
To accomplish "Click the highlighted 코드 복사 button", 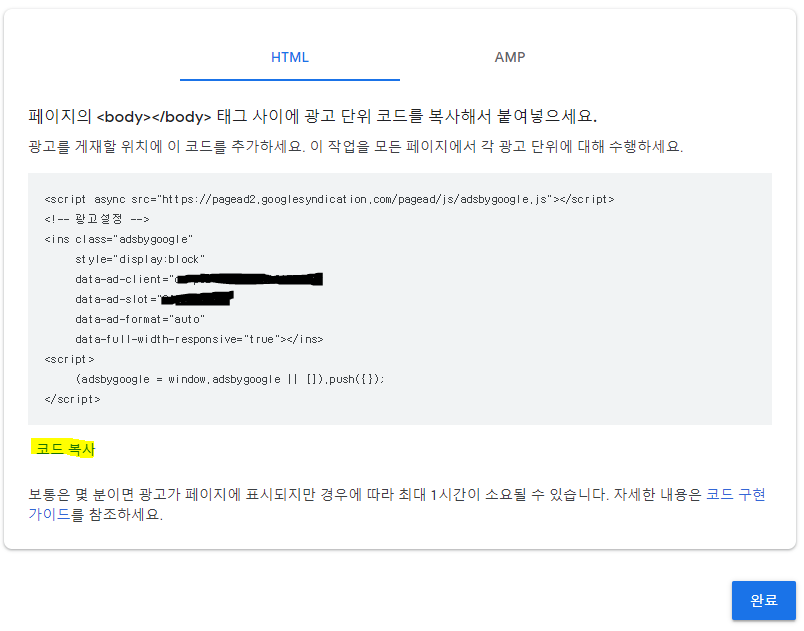I will (x=65, y=450).
